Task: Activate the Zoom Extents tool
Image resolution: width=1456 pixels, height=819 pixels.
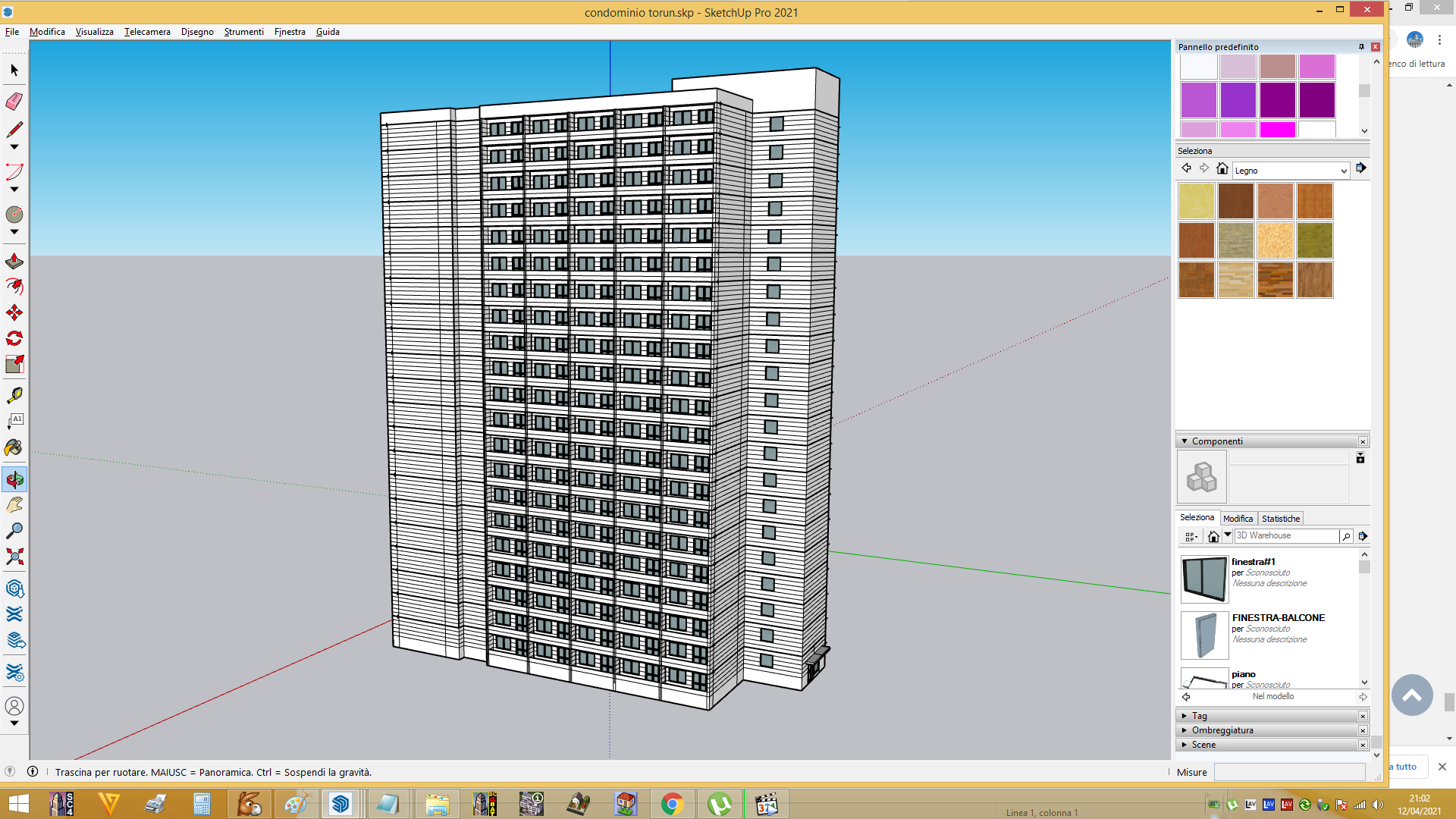Action: tap(14, 557)
